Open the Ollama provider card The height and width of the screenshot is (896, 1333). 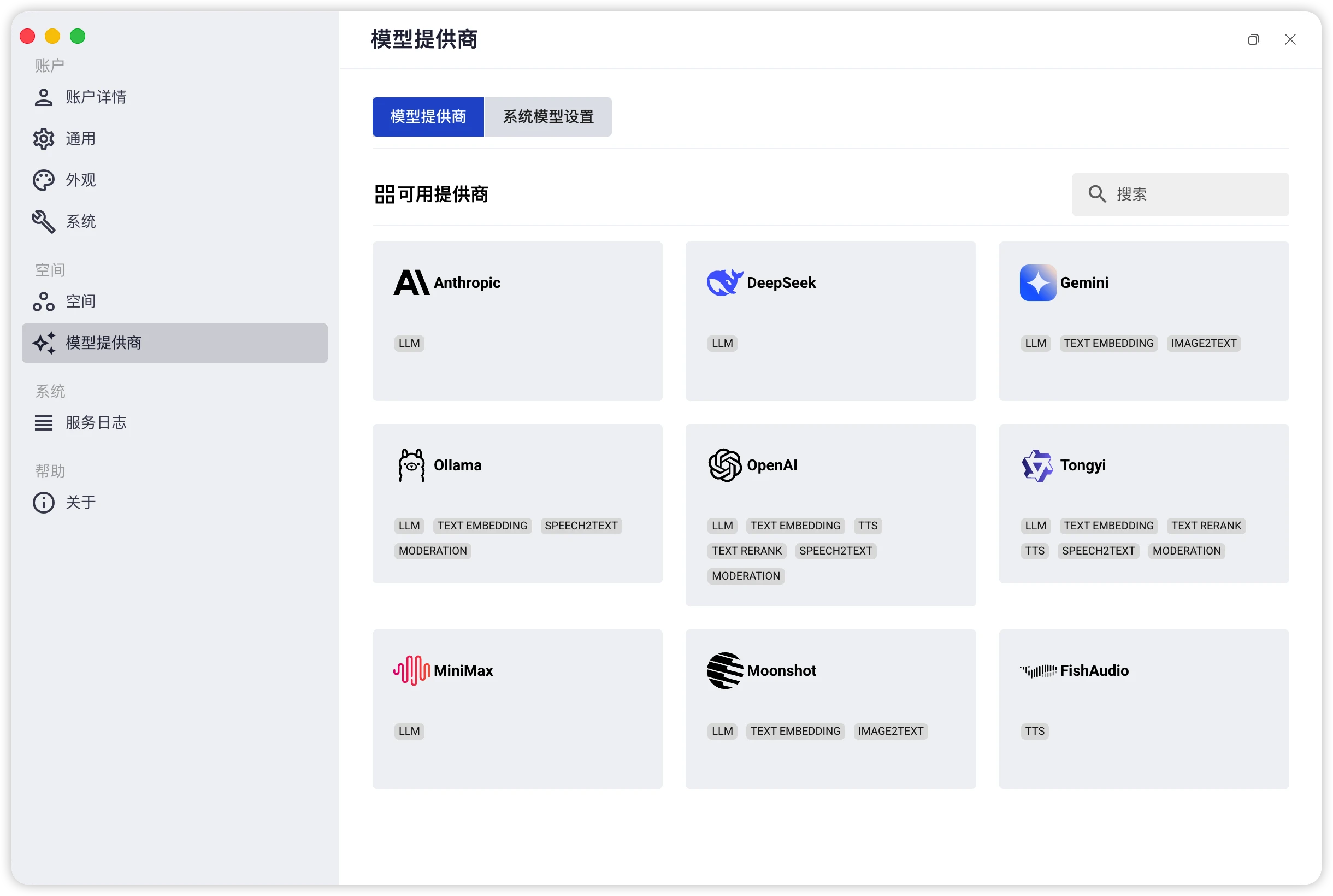(518, 504)
